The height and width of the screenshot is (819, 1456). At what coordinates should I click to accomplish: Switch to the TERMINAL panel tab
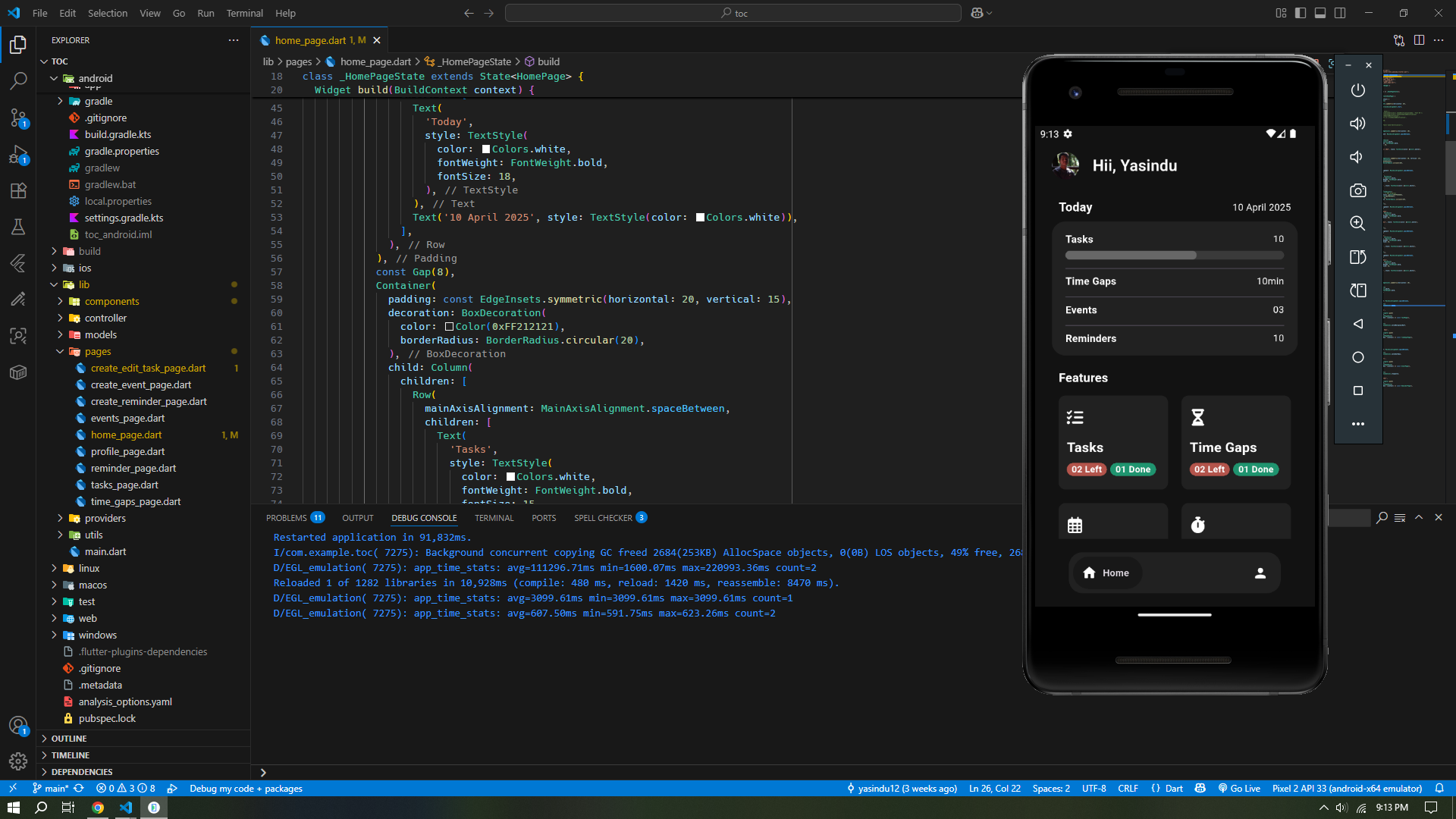494,518
